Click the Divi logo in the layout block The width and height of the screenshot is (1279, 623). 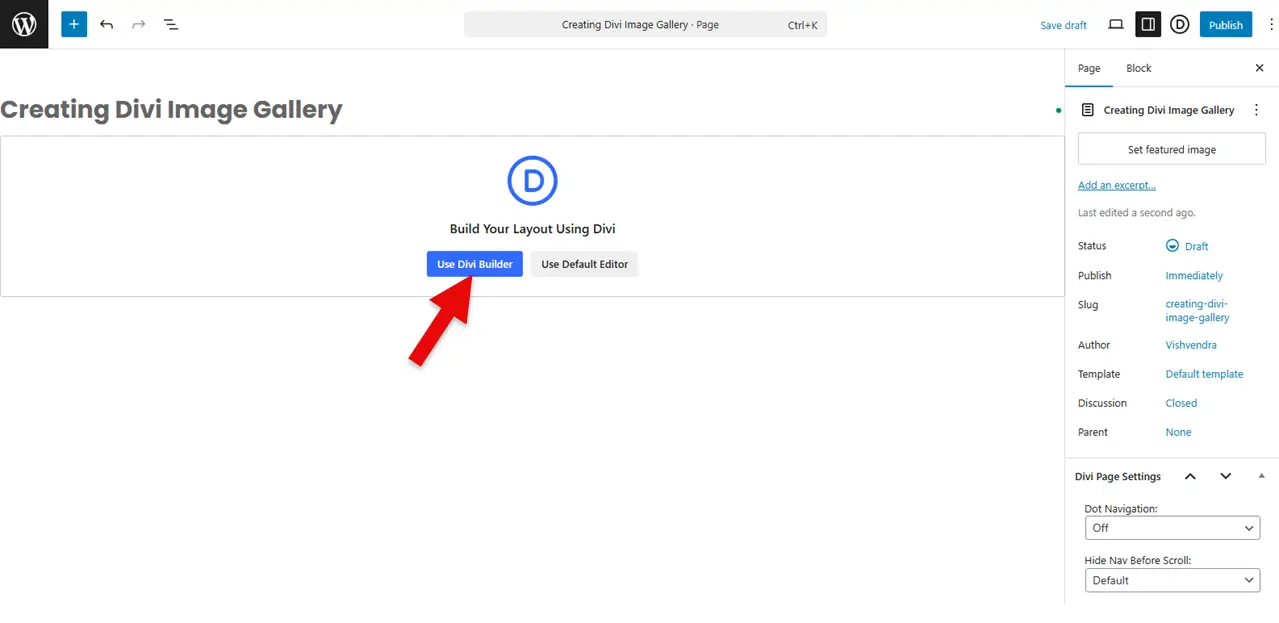coord(532,181)
